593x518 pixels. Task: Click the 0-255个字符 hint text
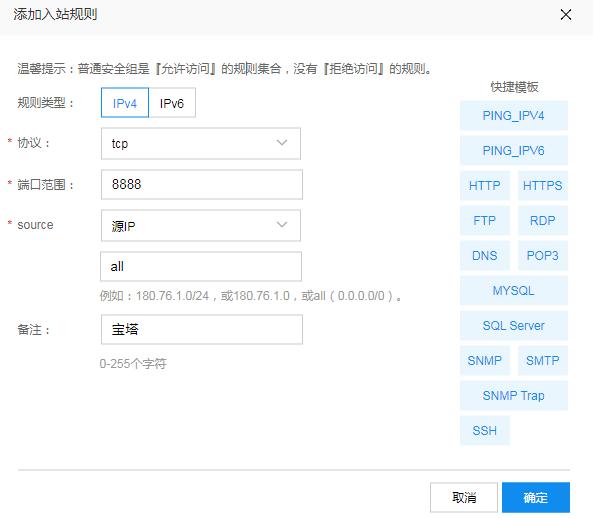point(133,364)
